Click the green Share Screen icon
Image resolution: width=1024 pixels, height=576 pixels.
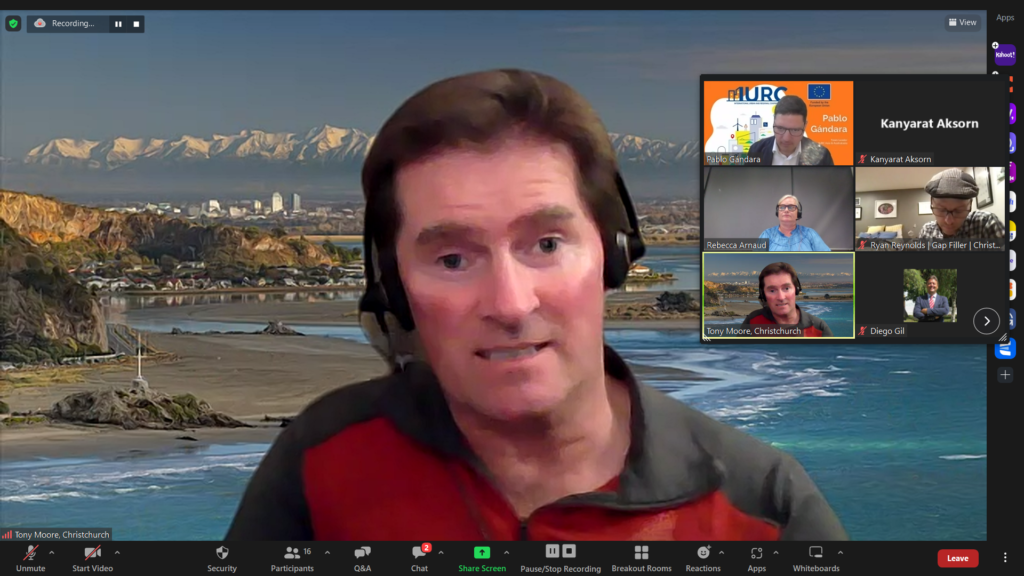click(x=482, y=553)
